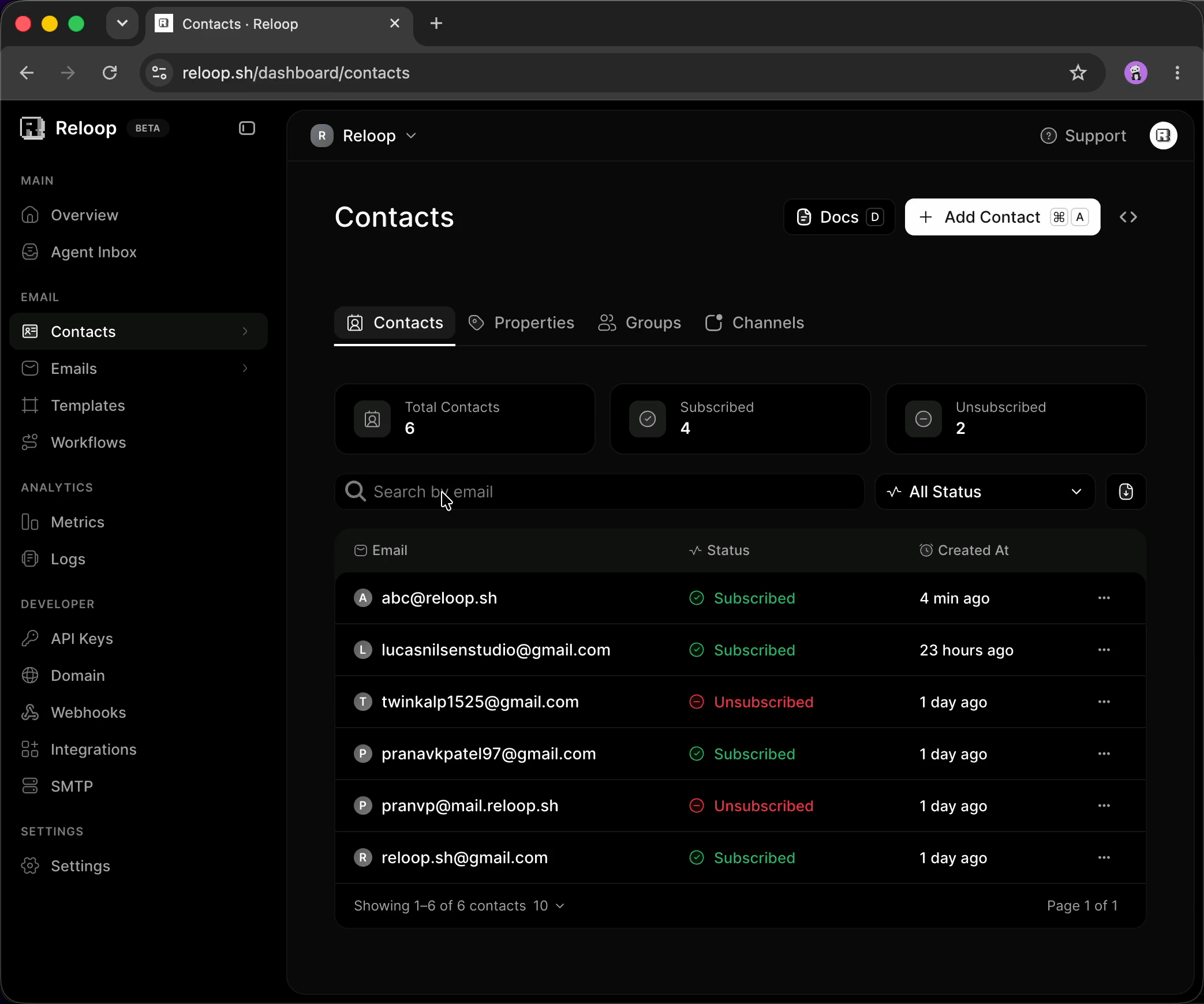The width and height of the screenshot is (1204, 1004).
Task: Click the site info icon in address bar
Action: point(159,73)
